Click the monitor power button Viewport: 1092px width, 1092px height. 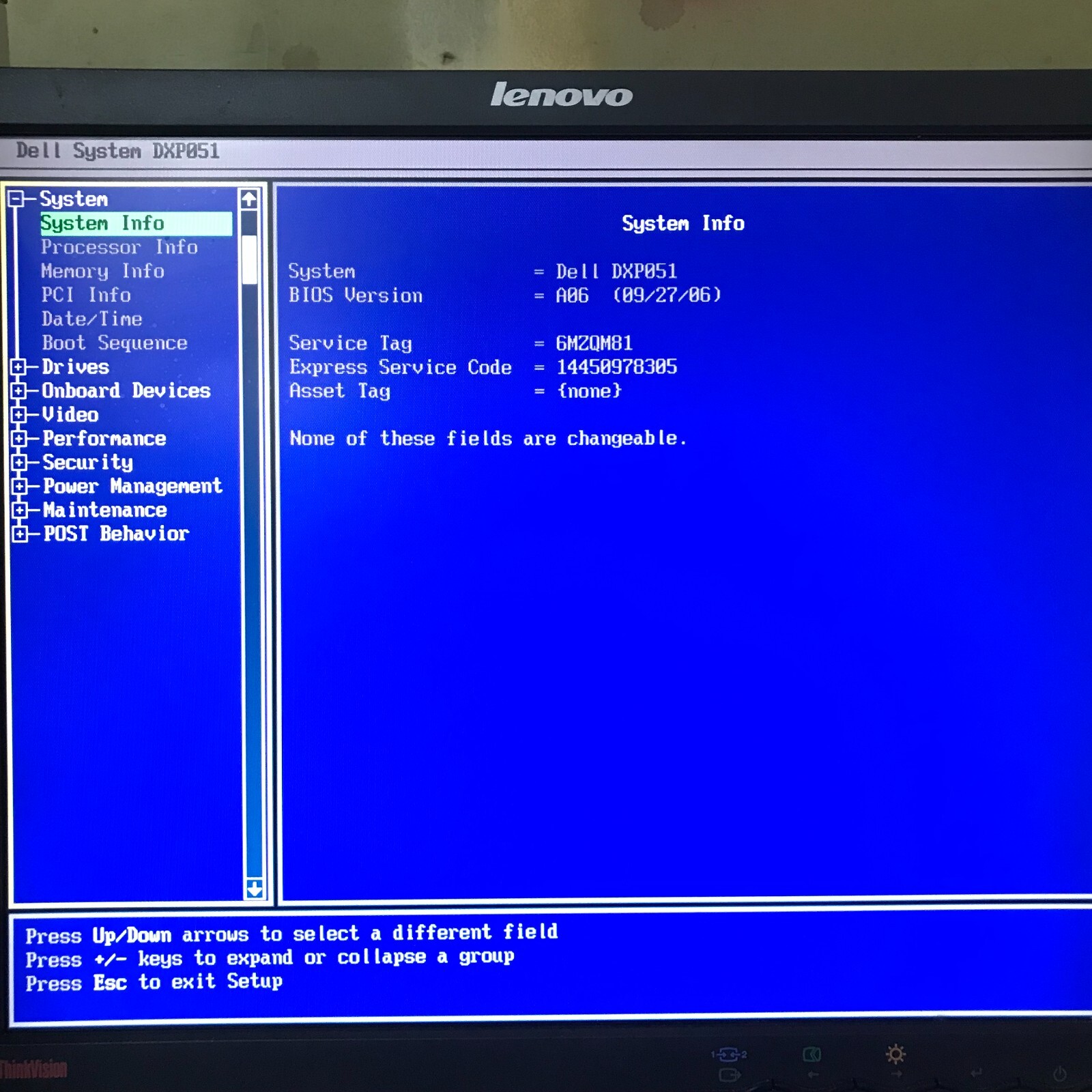pyautogui.click(x=1059, y=1074)
